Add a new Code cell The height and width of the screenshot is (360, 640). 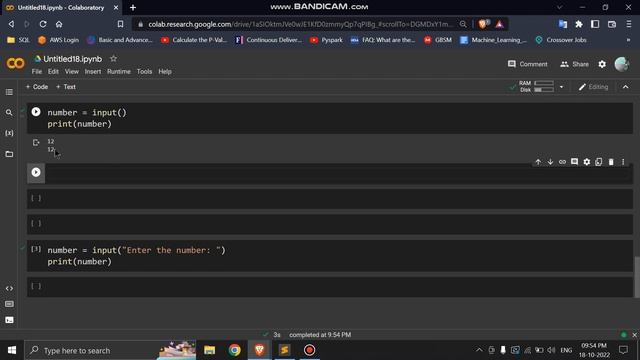(37, 87)
